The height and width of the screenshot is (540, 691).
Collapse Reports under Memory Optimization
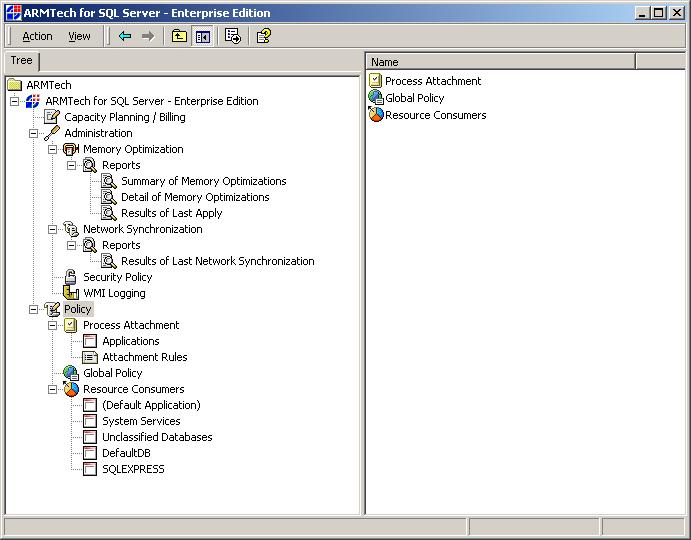(71, 165)
